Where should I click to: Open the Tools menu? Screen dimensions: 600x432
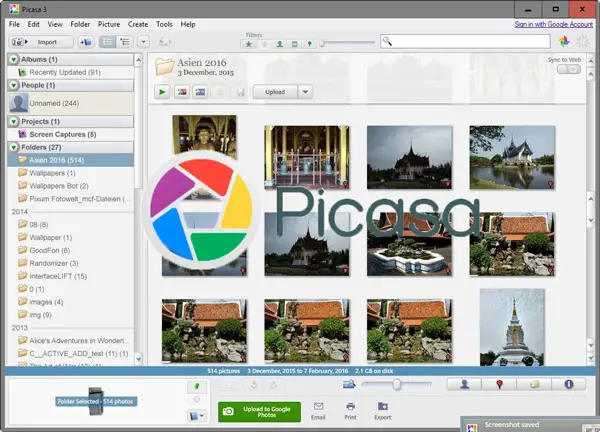pyautogui.click(x=164, y=24)
